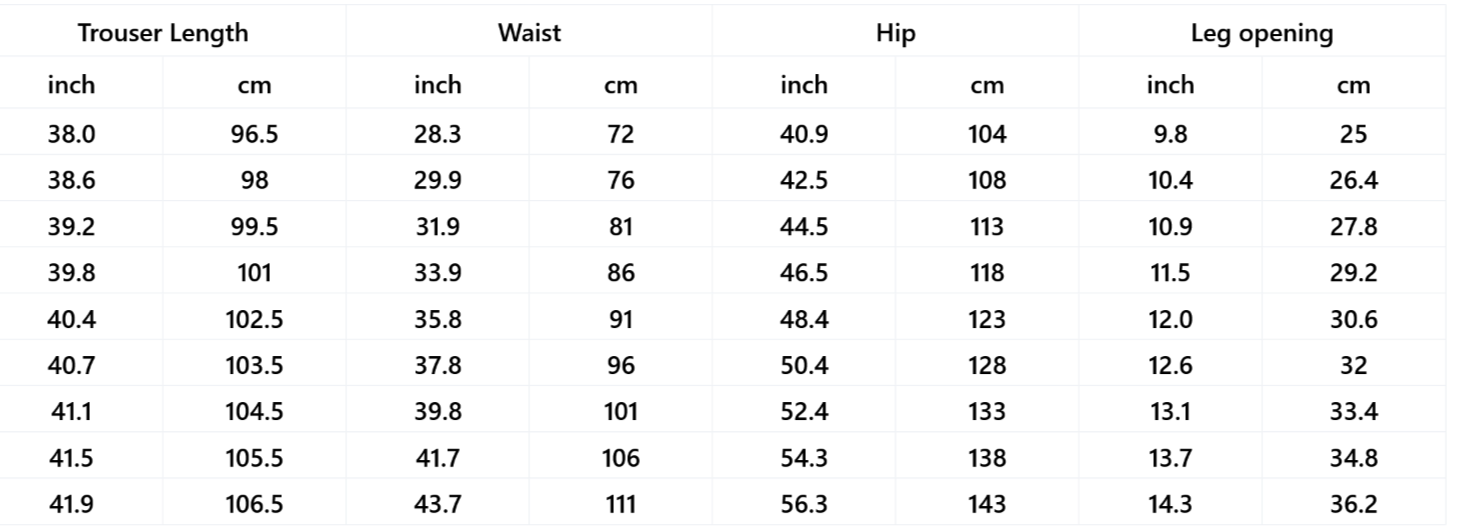Select the 43.7 waist inch cell

point(438,505)
